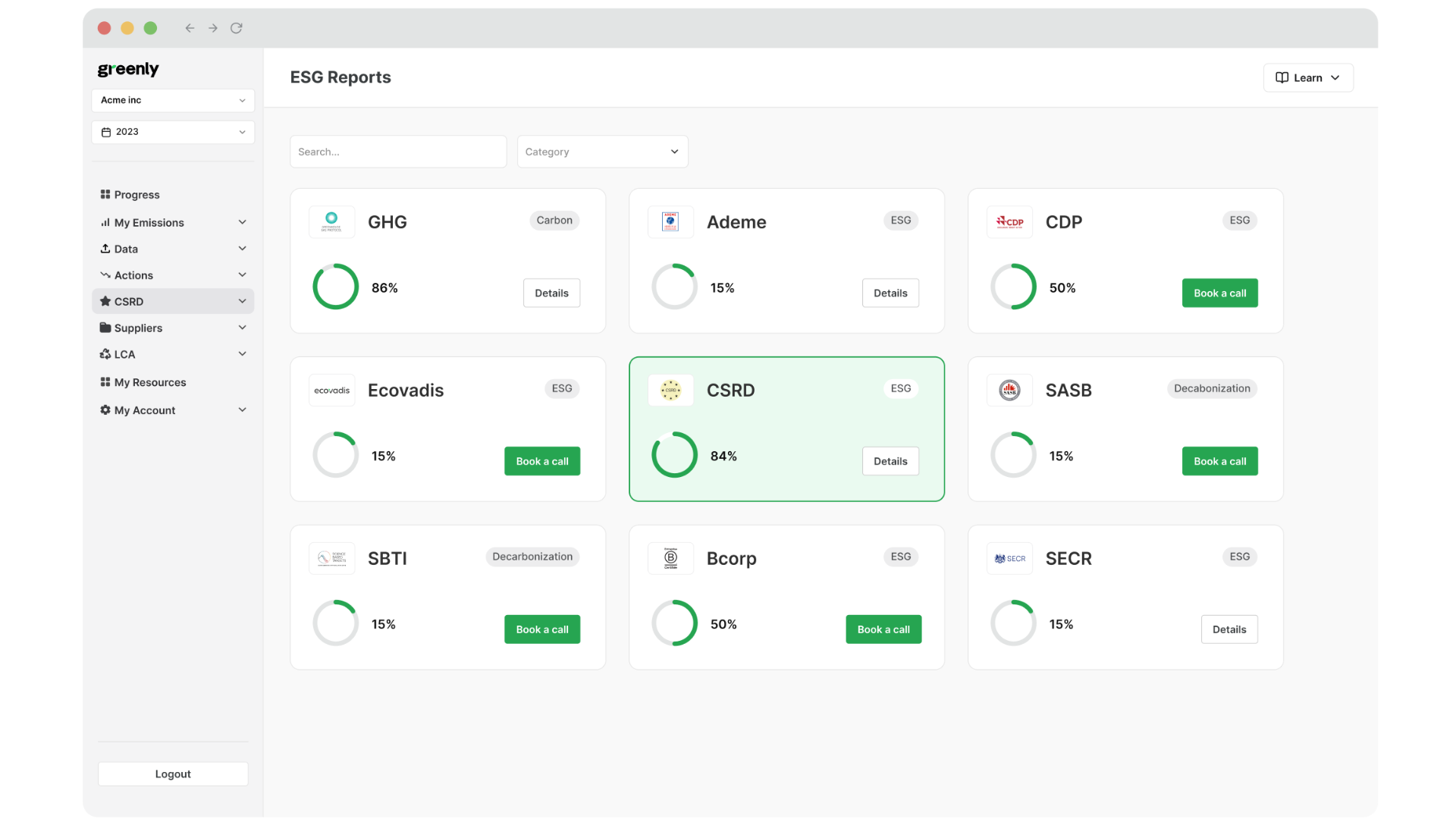Image resolution: width=1456 pixels, height=819 pixels.
Task: Click the My Account gear icon
Action: [x=105, y=409]
